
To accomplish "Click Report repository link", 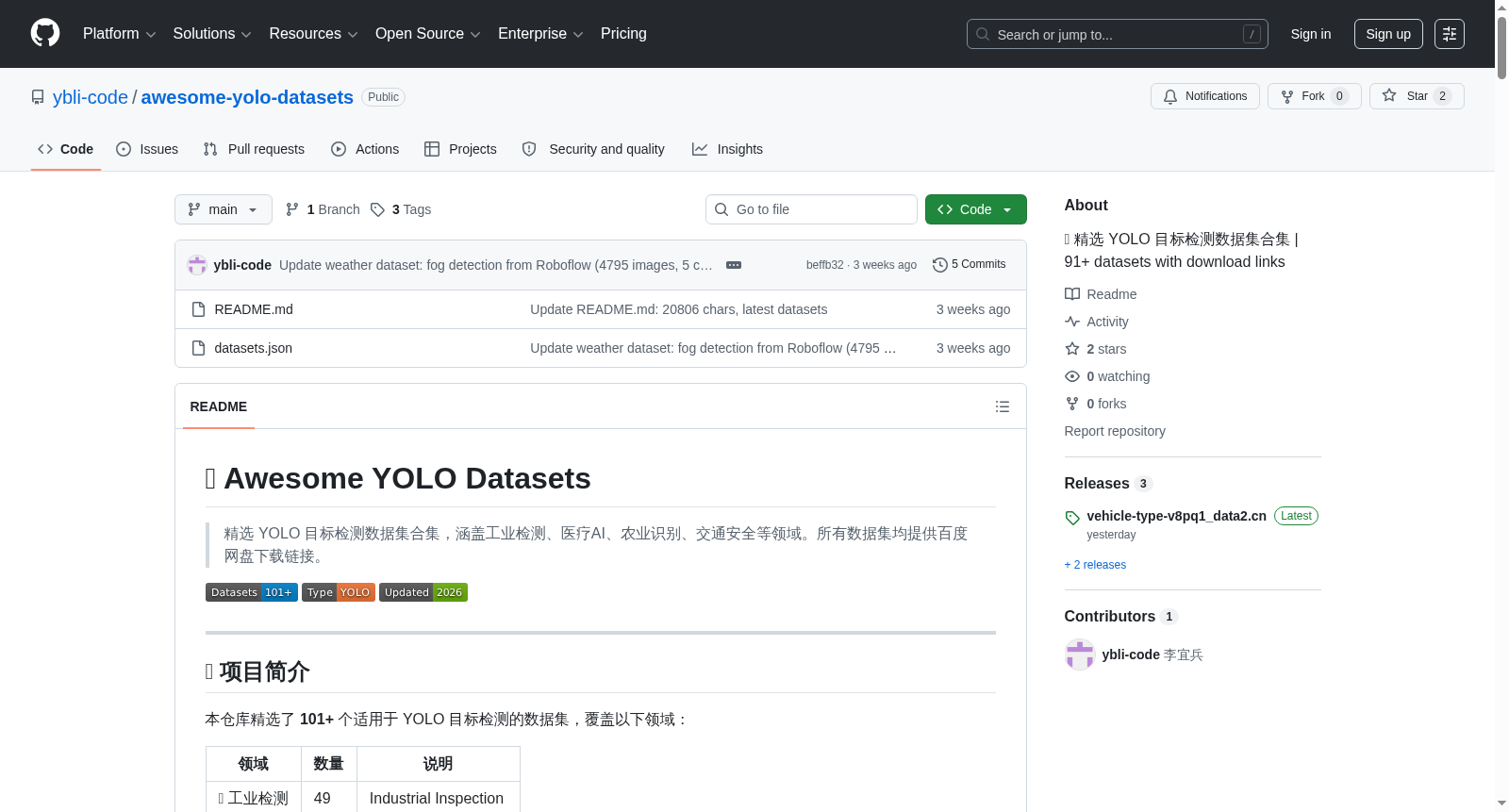I will 1115,431.
